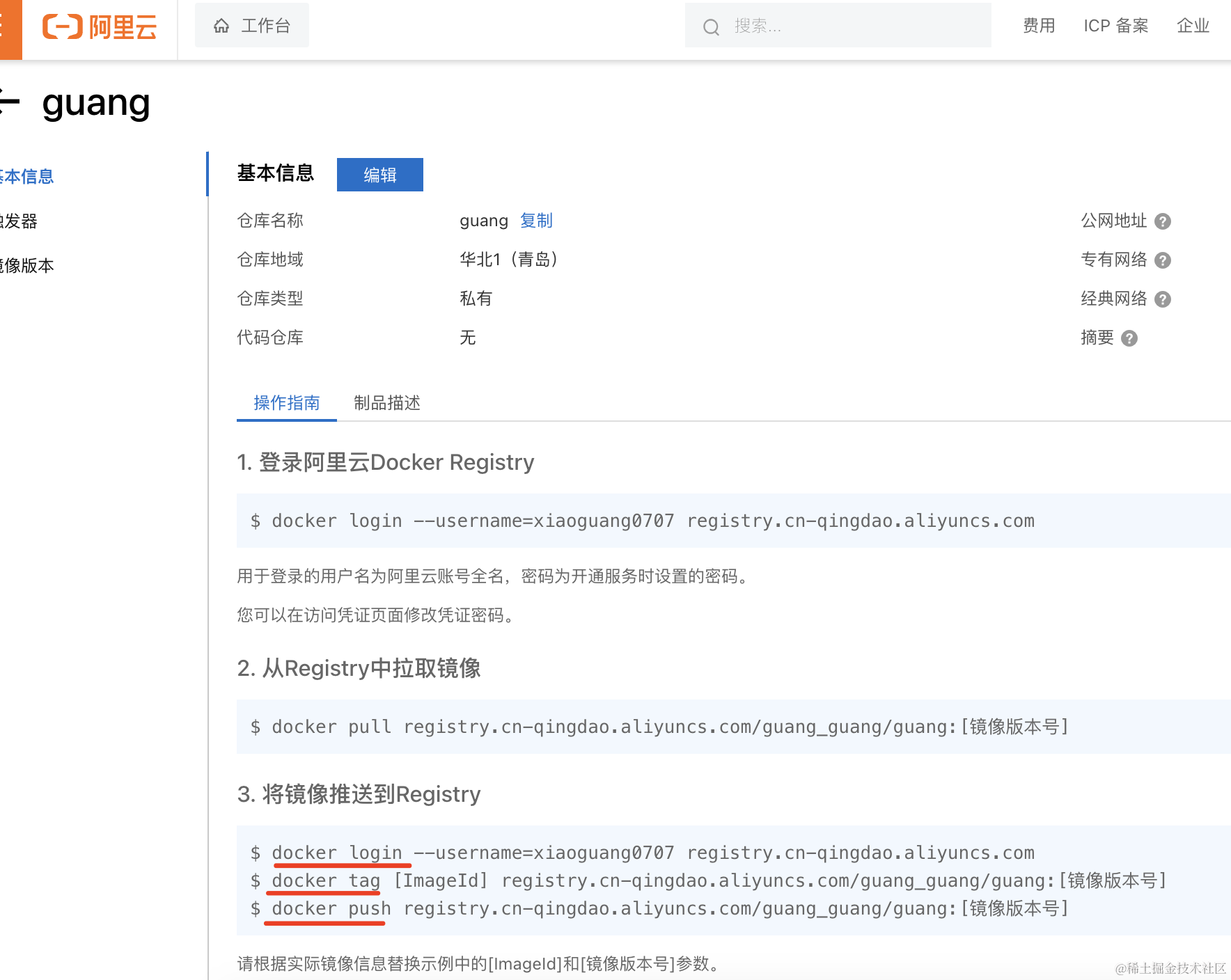The width and height of the screenshot is (1231, 980).
Task: Select 基本信息 in the sidebar
Action: 27,176
